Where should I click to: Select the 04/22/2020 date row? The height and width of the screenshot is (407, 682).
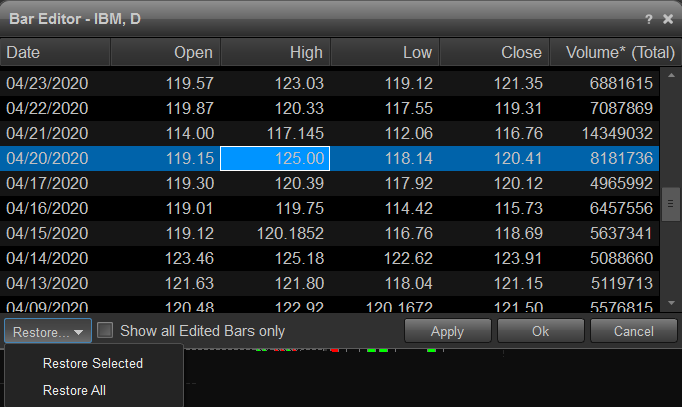coord(329,108)
